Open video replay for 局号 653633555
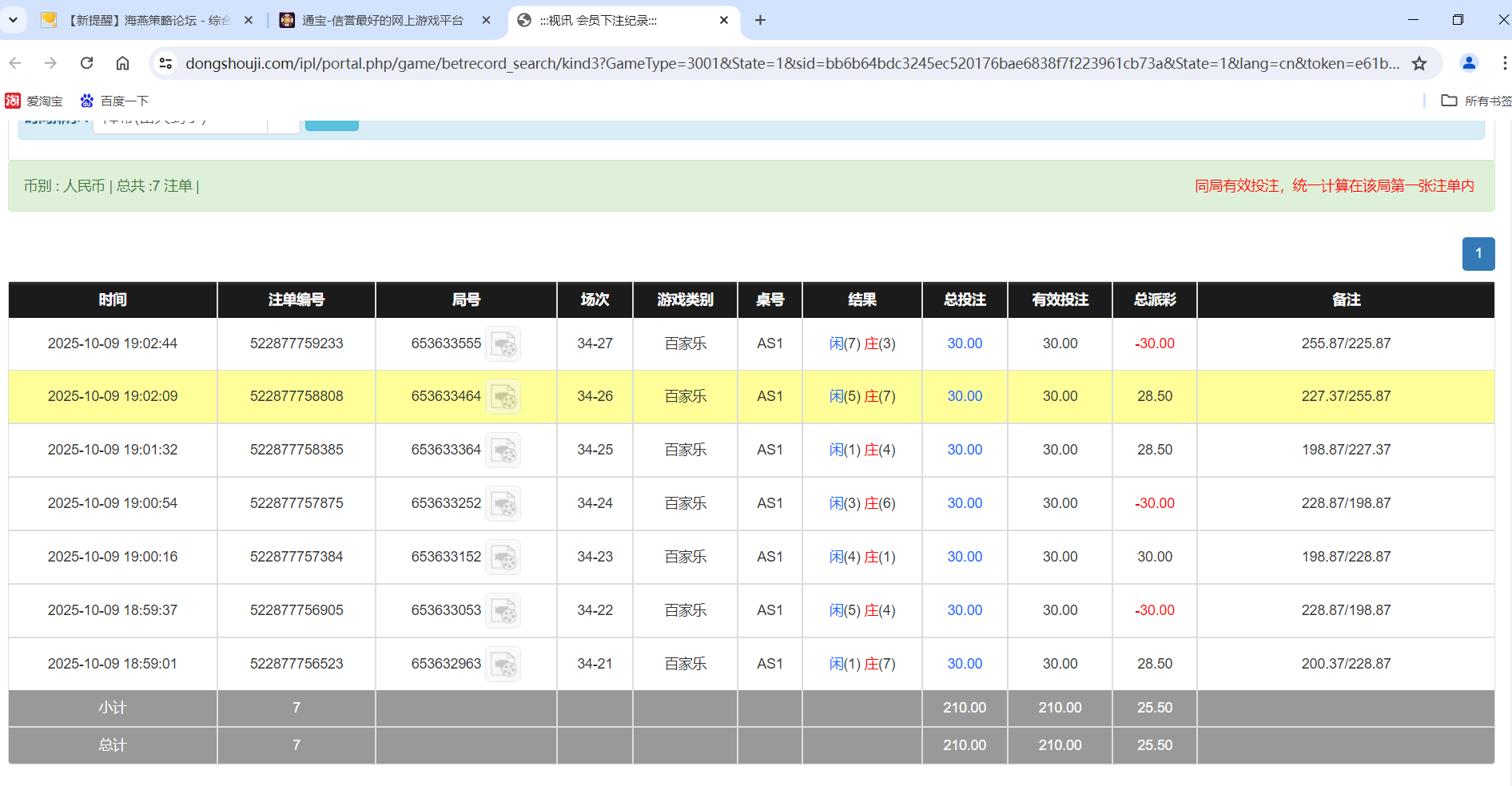Image resolution: width=1512 pixels, height=786 pixels. click(503, 343)
